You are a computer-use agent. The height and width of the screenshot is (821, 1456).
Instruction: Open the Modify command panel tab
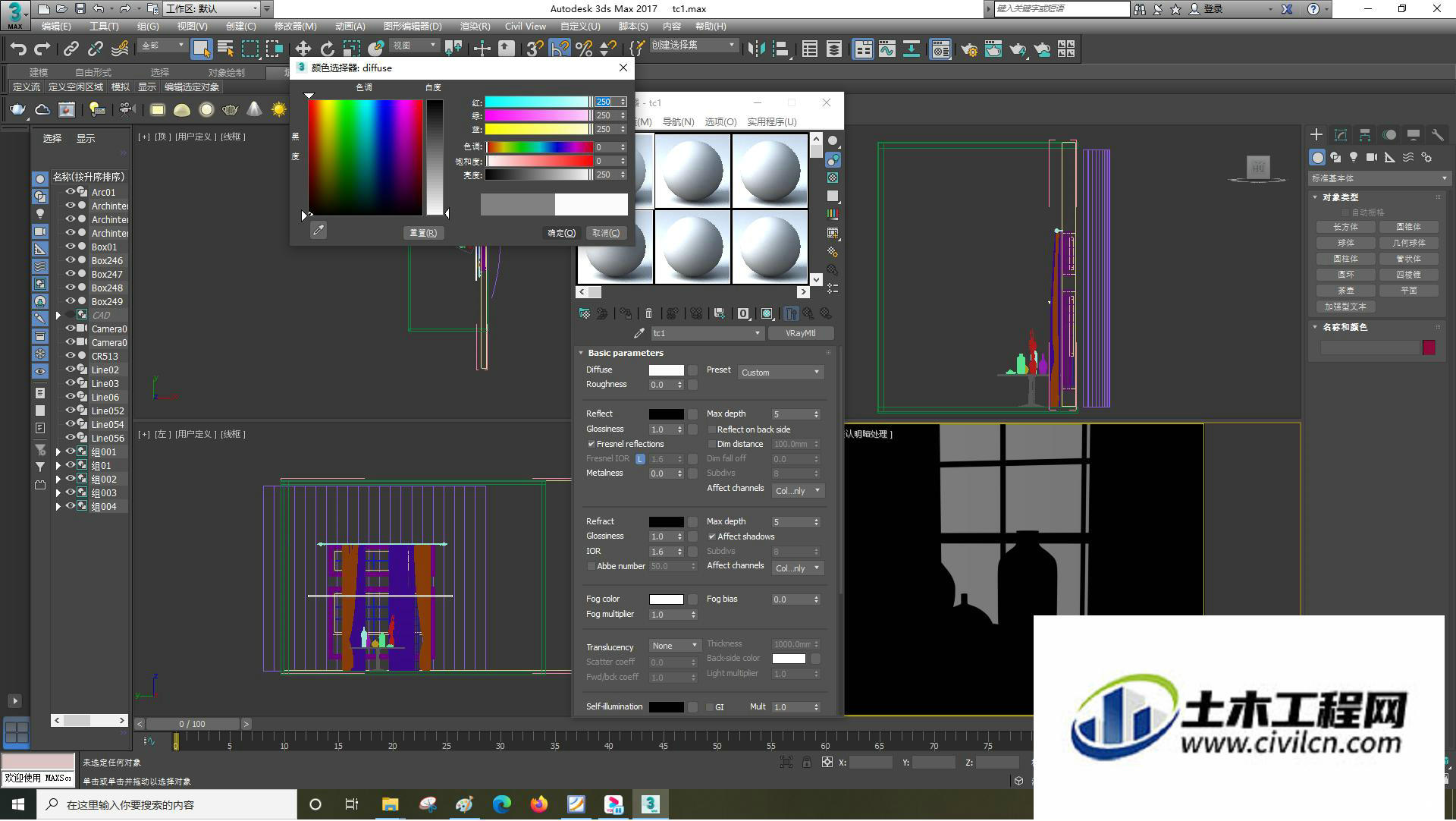[x=1341, y=135]
